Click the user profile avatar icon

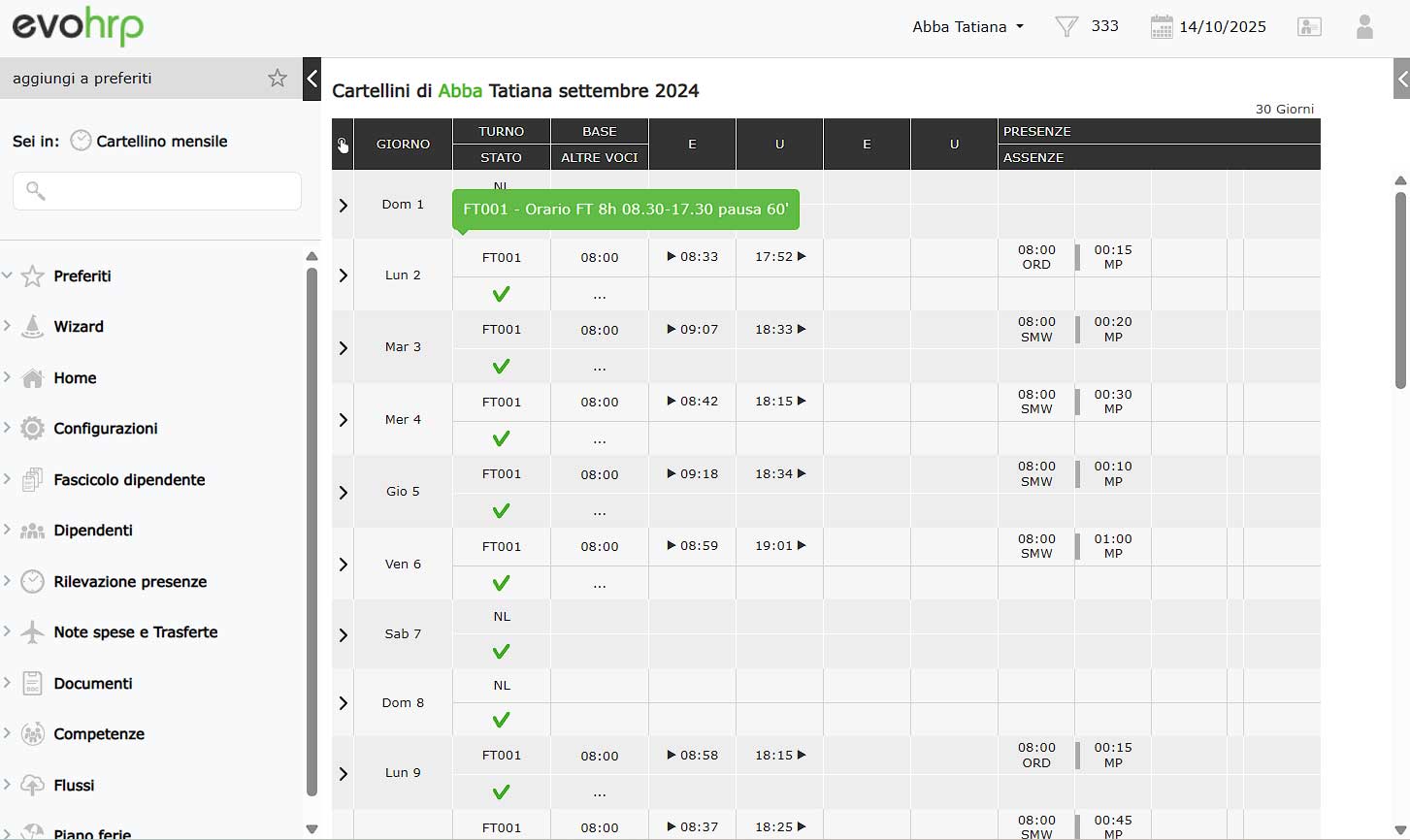(1364, 27)
